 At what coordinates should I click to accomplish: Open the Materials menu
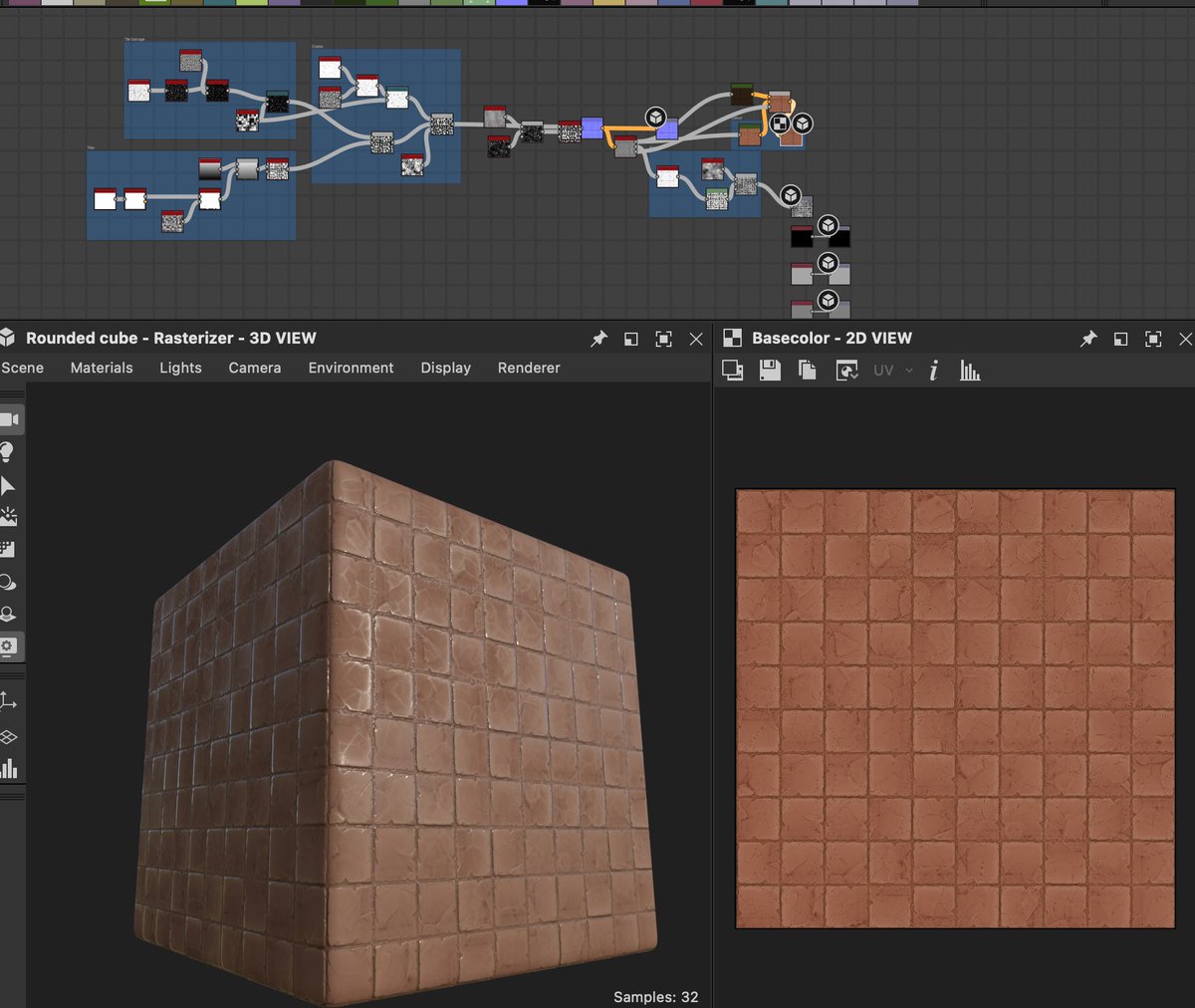coord(102,368)
